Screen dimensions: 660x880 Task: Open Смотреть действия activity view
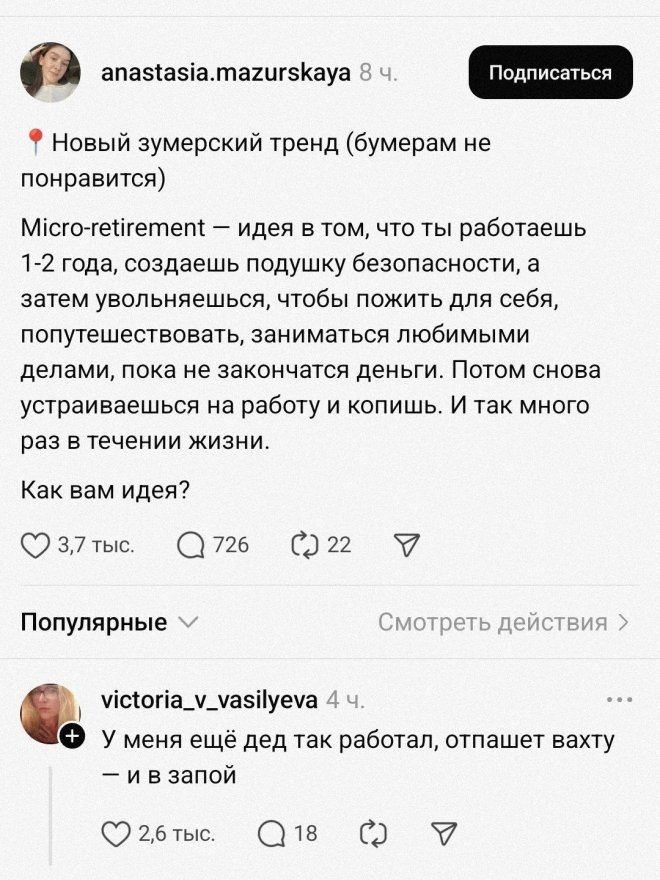point(503,623)
